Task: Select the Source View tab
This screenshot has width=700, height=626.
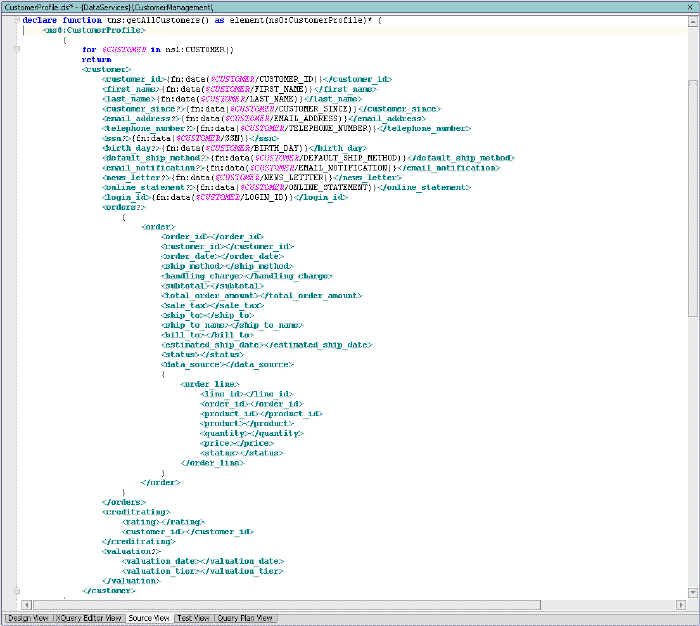Action: click(x=149, y=618)
